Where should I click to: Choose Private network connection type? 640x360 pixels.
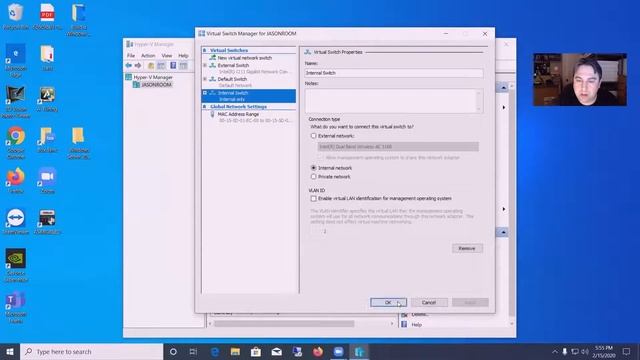[313, 177]
